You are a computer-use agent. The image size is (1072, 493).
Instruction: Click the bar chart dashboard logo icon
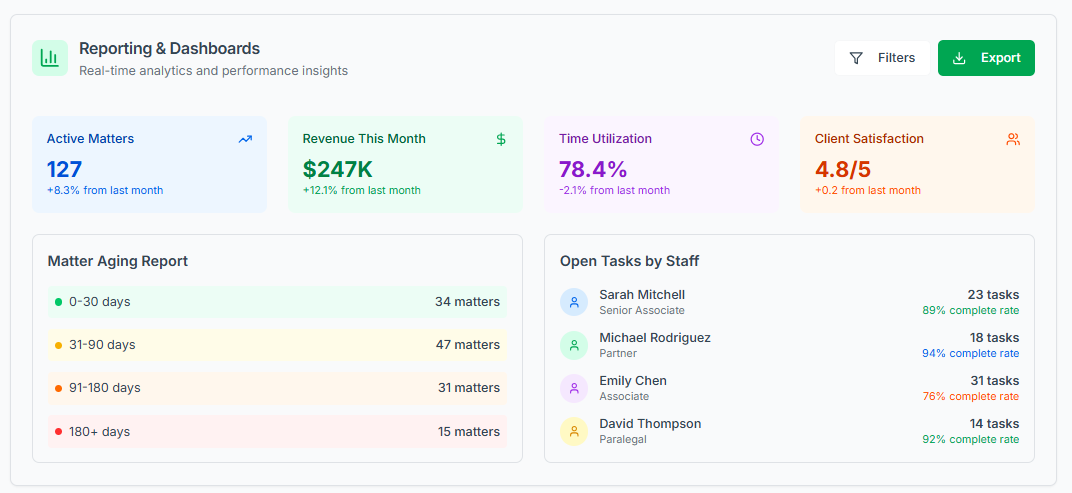tap(49, 58)
